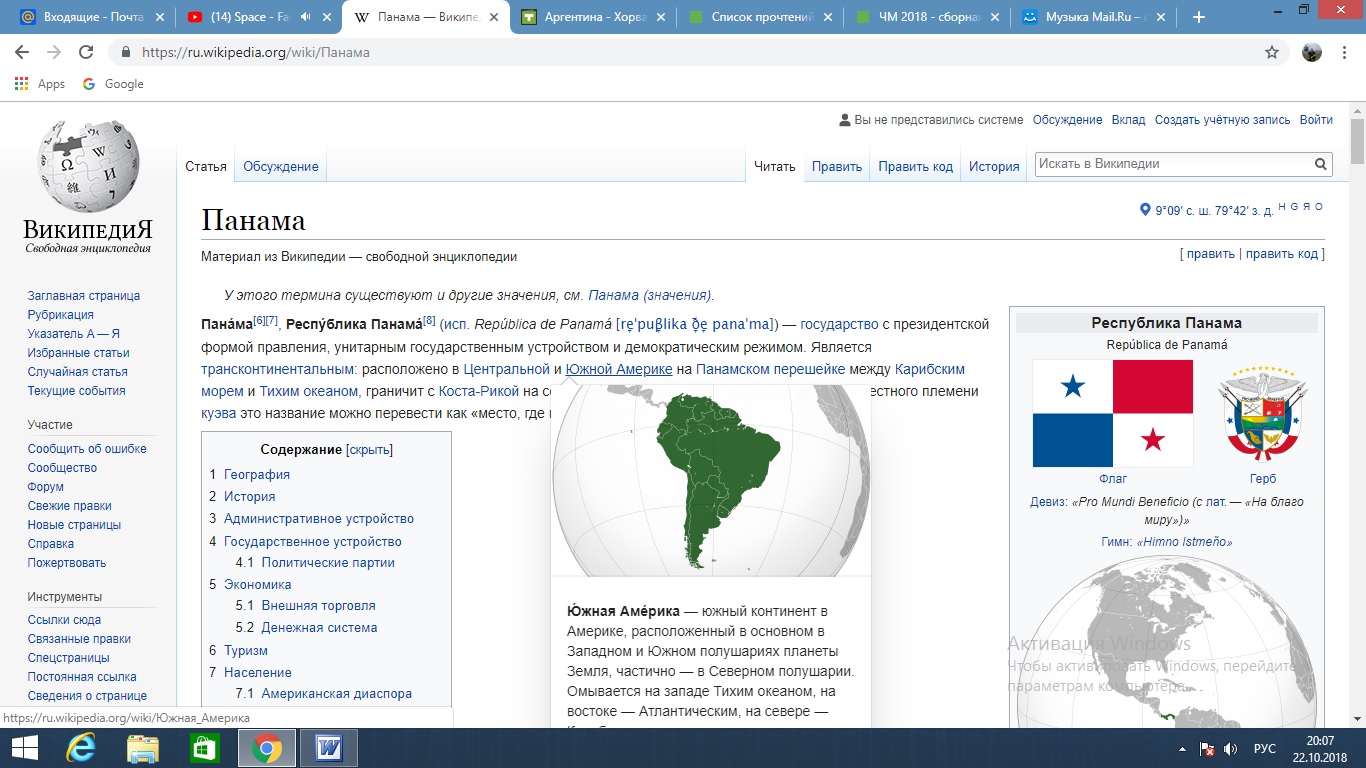This screenshot has width=1366, height=768.
Task: Click the South America preview map image
Action: (711, 482)
